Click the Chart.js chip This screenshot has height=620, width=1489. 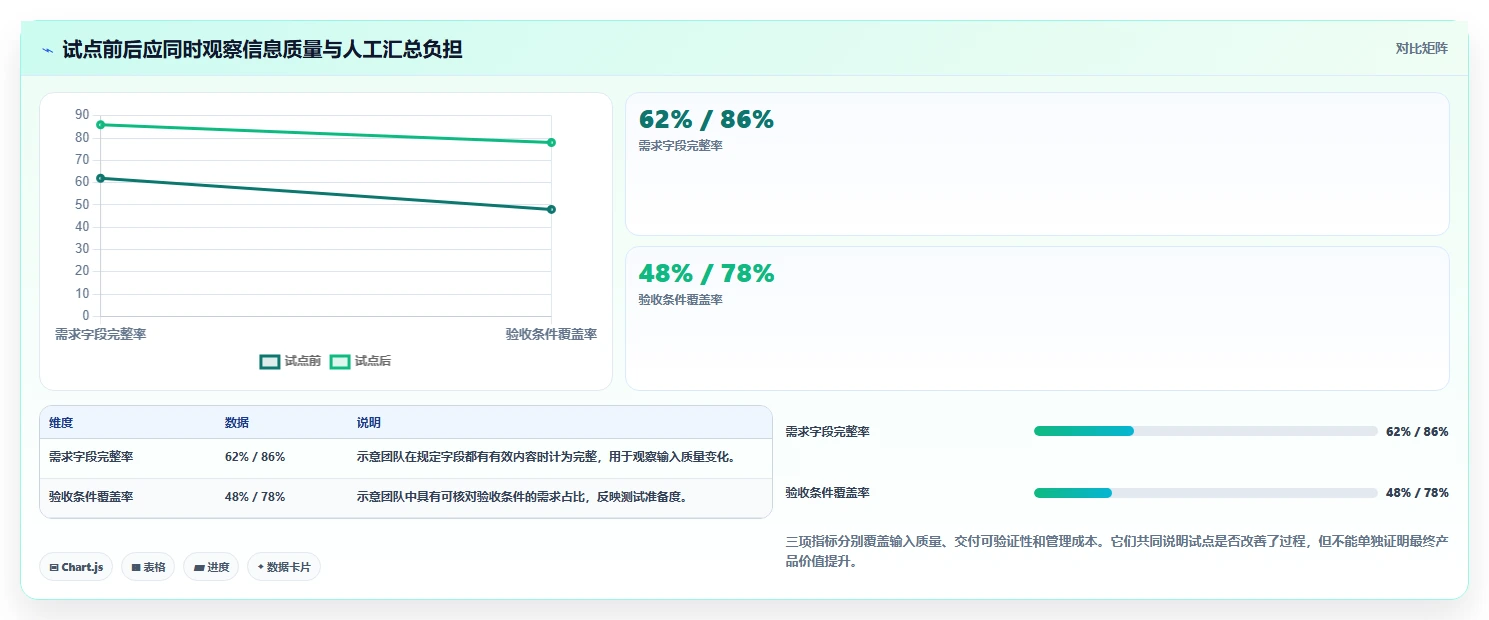(x=76, y=567)
